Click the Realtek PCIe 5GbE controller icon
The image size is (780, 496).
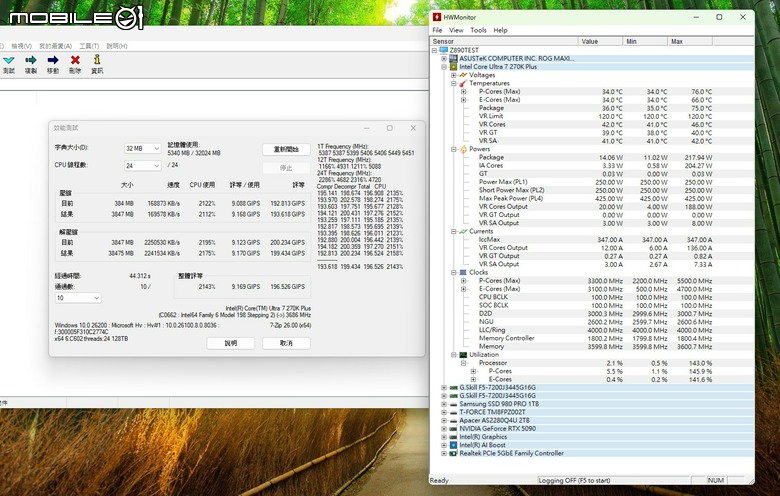[453, 454]
